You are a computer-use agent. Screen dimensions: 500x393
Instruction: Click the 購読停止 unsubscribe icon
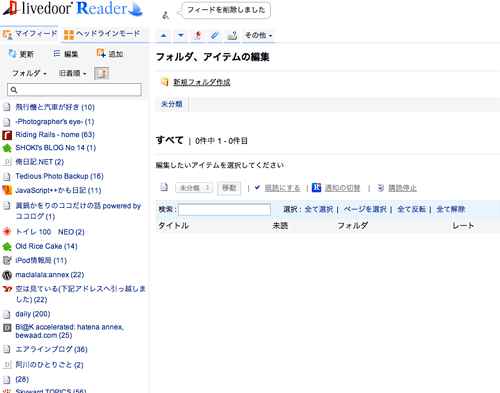point(381,188)
